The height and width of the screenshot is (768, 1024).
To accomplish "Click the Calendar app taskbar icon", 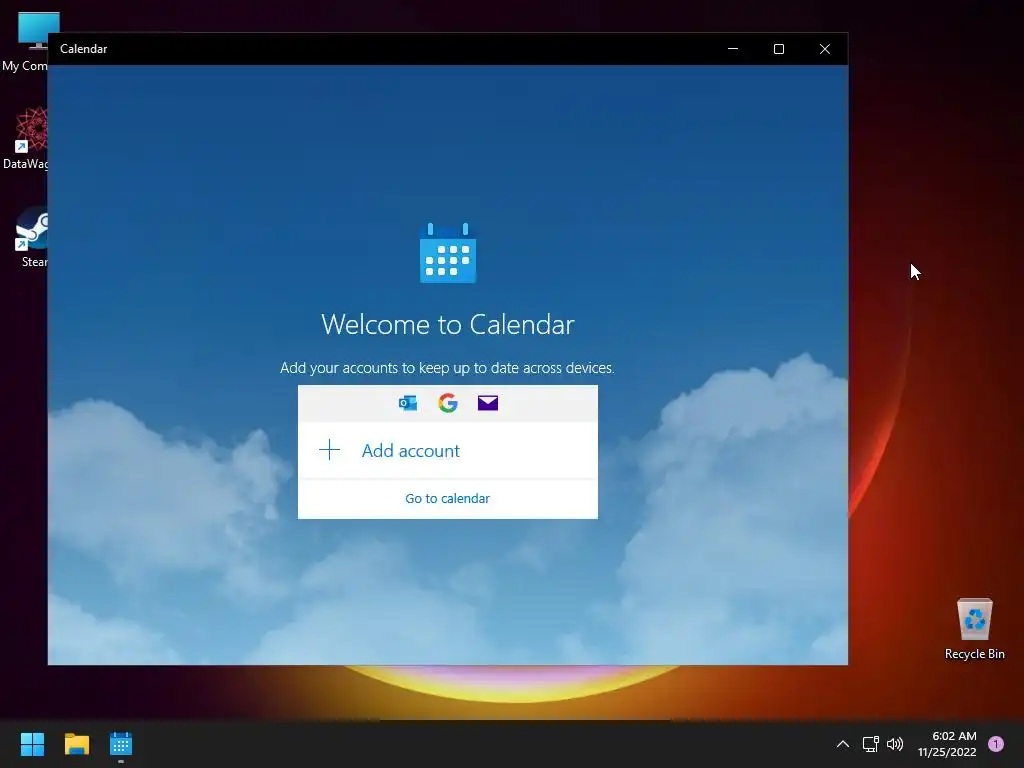I will [x=121, y=744].
